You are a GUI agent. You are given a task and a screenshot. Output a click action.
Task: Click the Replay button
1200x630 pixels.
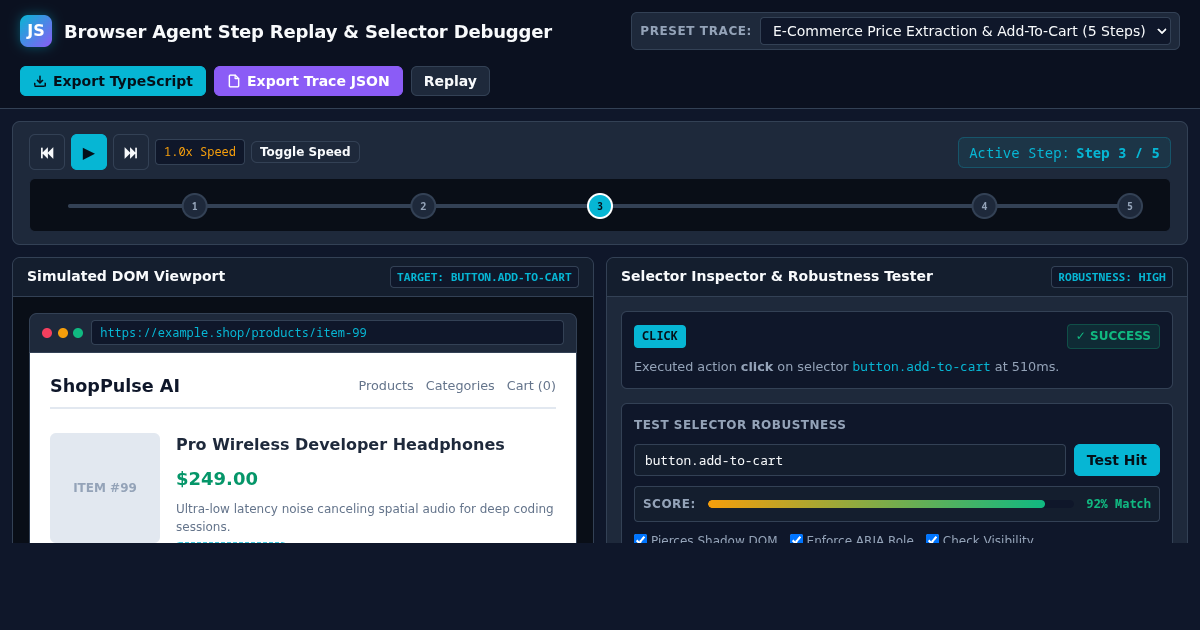[x=450, y=81]
